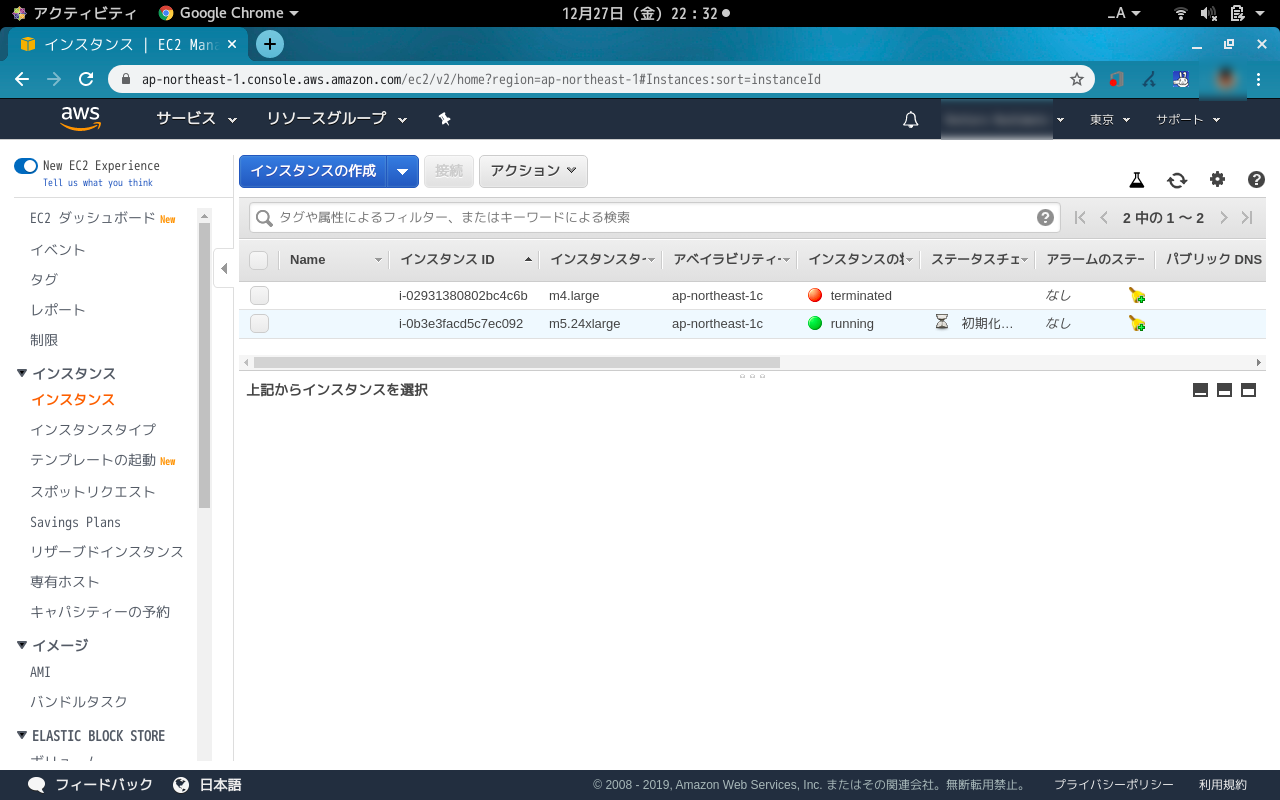Click the 接続 button
The height and width of the screenshot is (800, 1280).
click(x=449, y=171)
